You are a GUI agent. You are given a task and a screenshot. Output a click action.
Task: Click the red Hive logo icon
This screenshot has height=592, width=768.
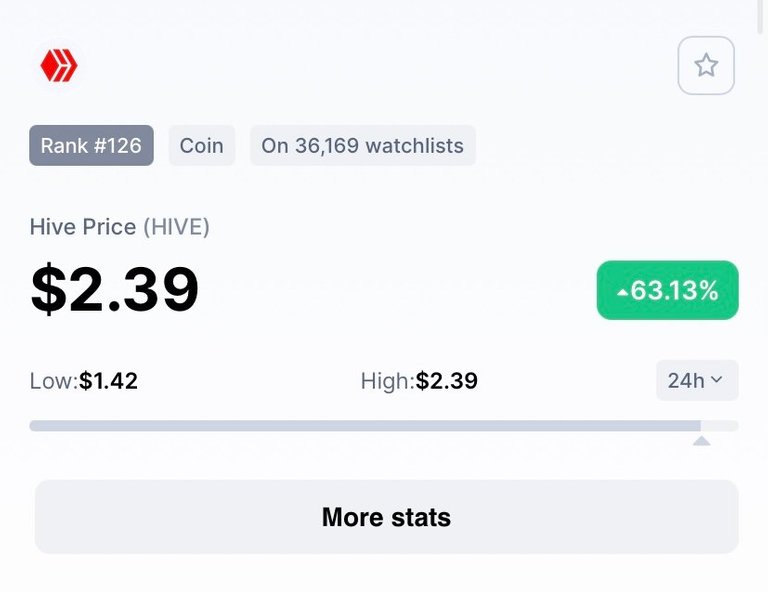pyautogui.click(x=59, y=65)
